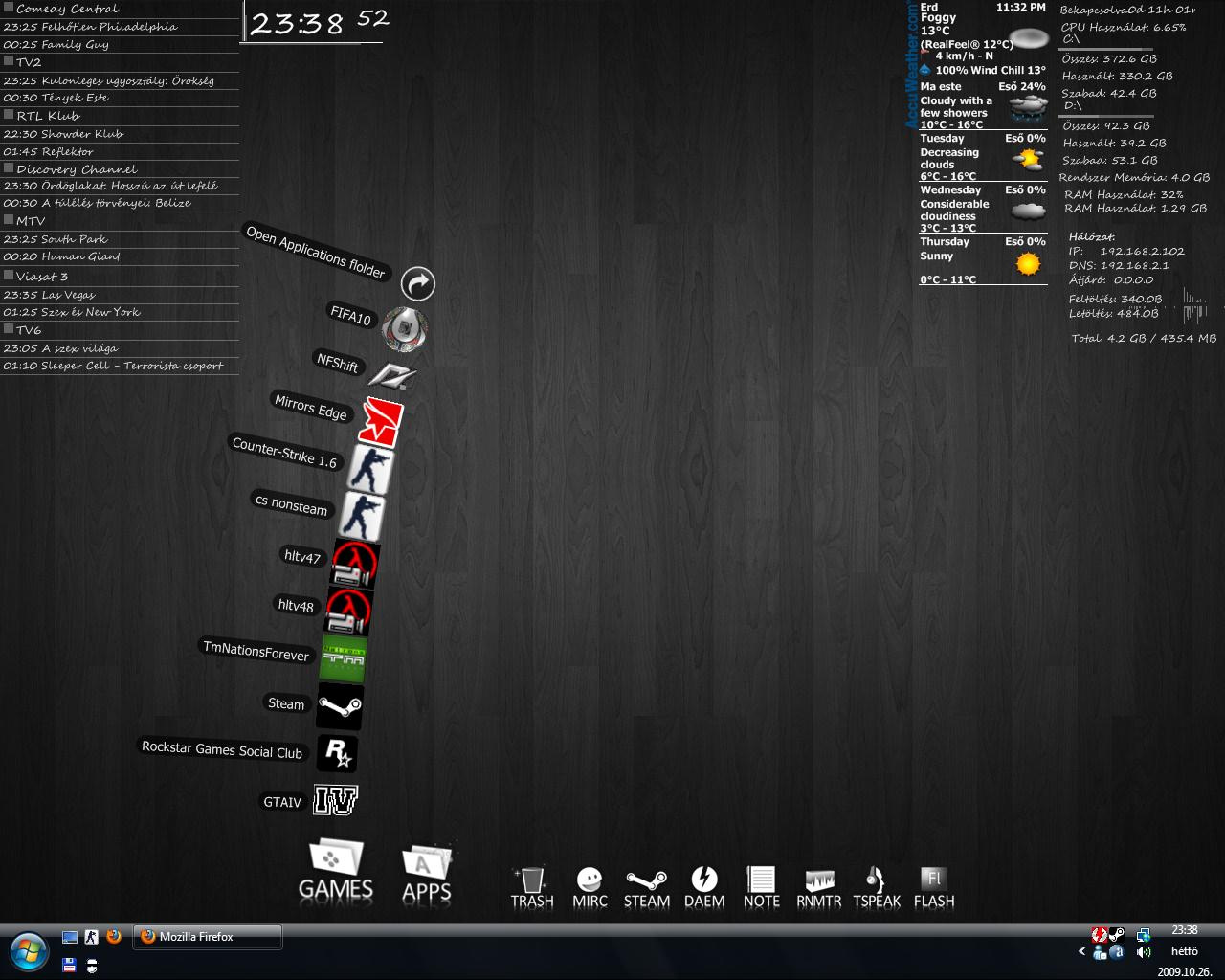Show hidden tray icons arrow
1225x980 pixels.
tap(1082, 952)
